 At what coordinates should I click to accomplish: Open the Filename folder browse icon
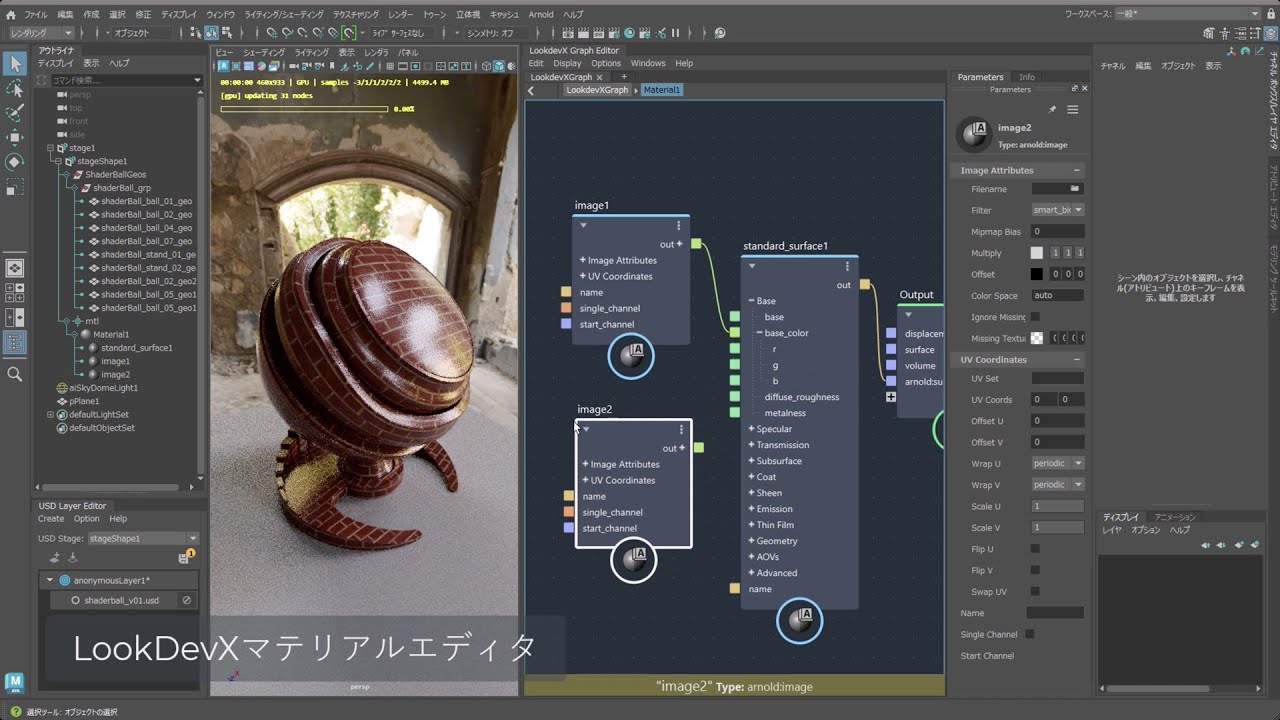click(x=1076, y=189)
